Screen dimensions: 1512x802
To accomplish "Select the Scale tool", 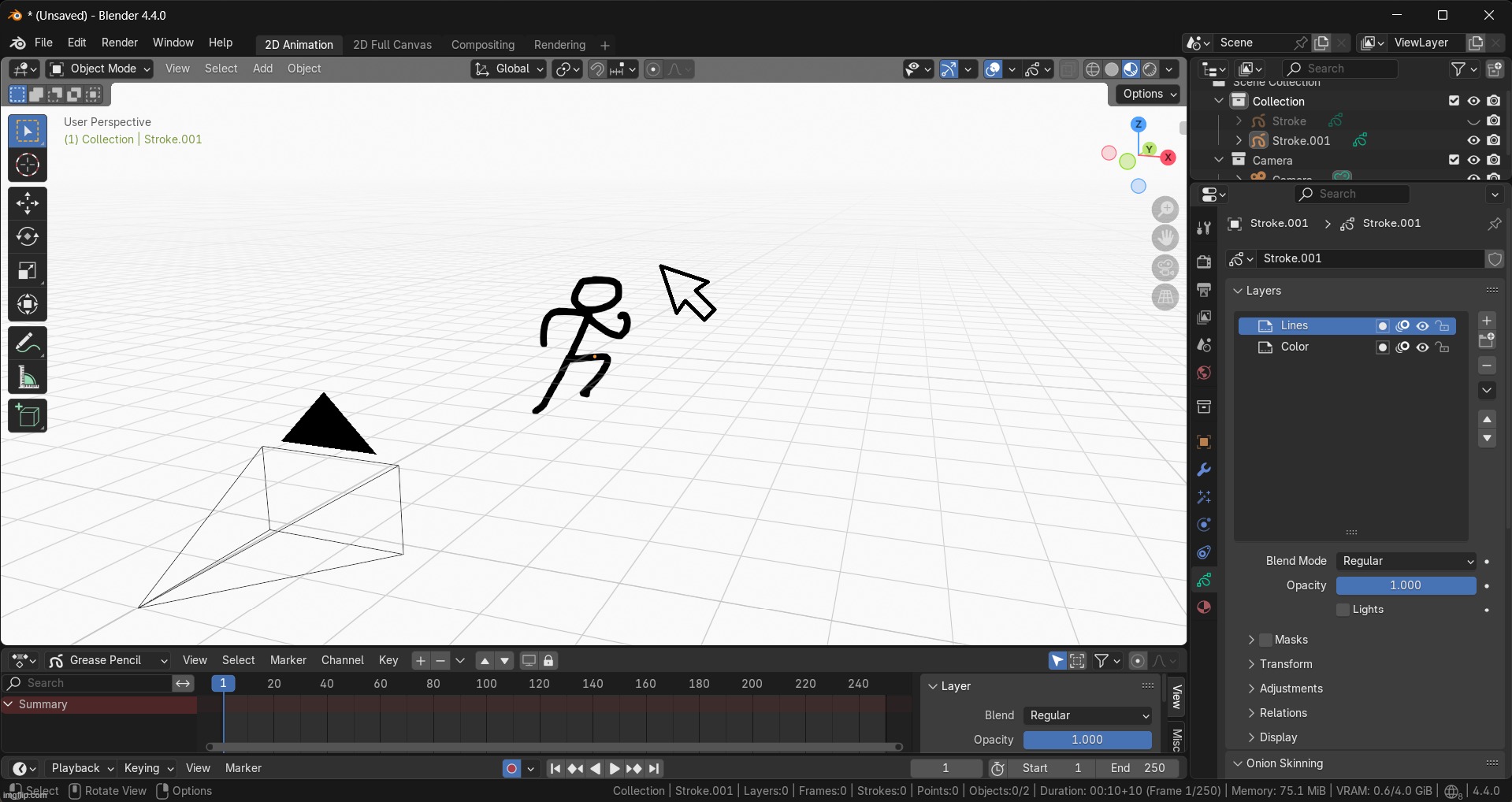I will coord(28,271).
